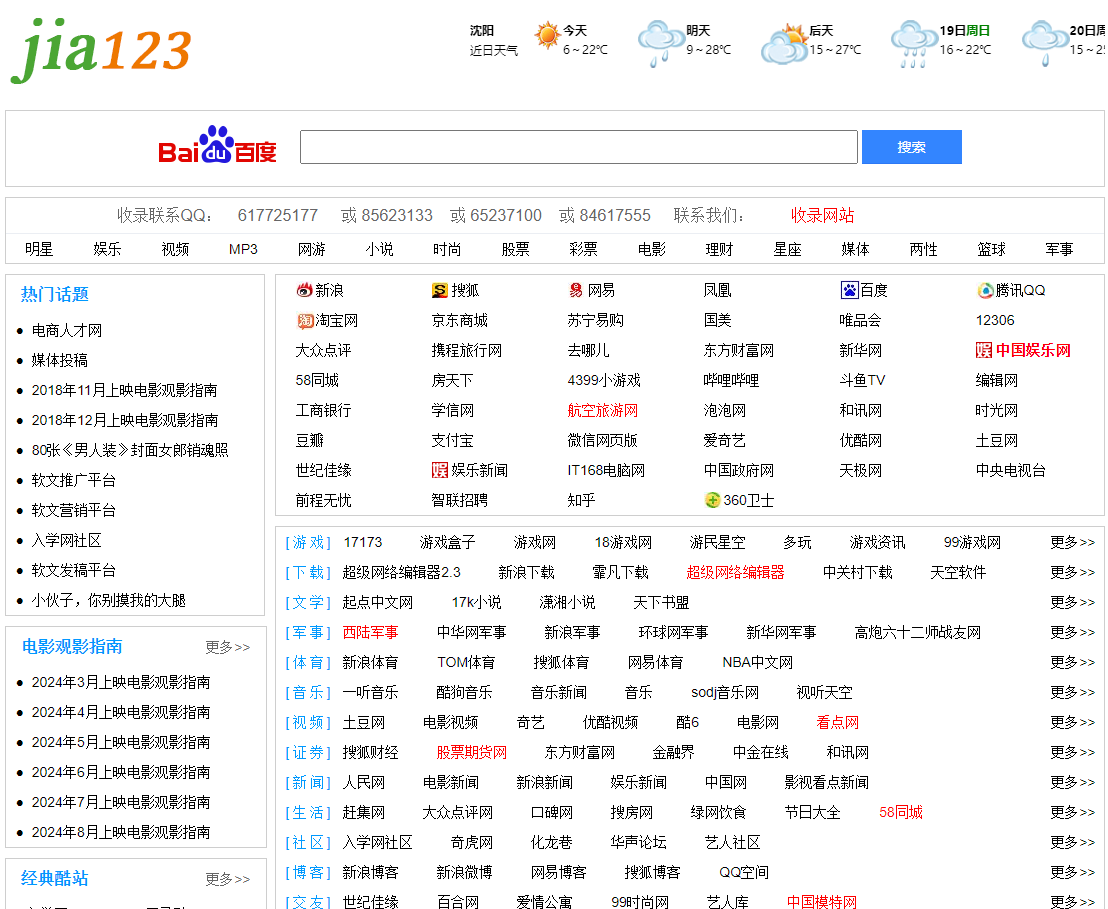Open the 携程旅行网 link
The width and height of the screenshot is (1108, 909).
point(467,351)
